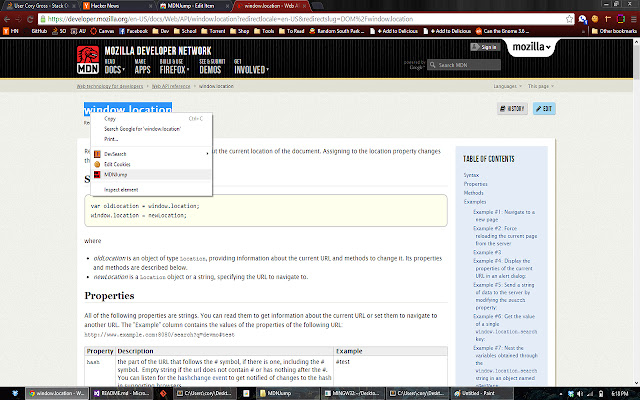Open the mozilla tab dropdown

point(531,47)
